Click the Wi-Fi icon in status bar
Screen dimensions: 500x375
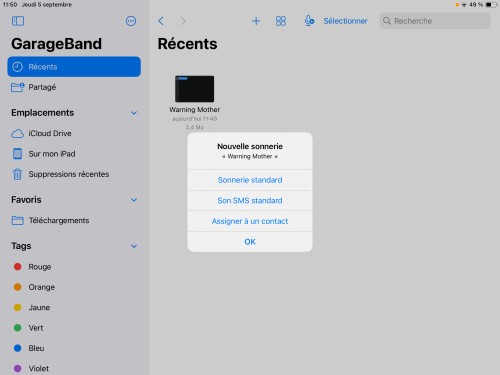pos(464,5)
